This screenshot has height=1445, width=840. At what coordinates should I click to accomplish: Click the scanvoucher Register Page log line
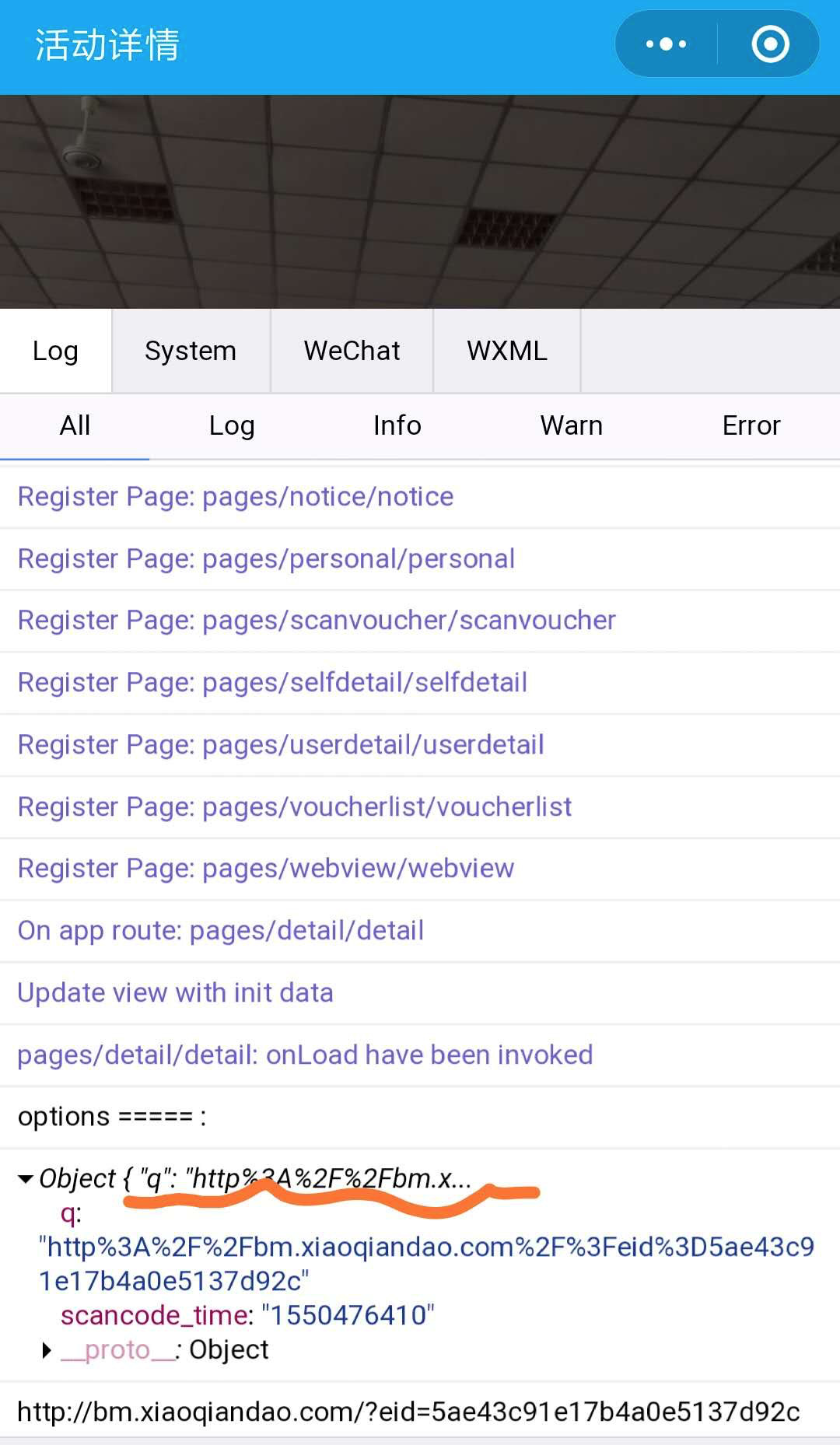(x=317, y=621)
